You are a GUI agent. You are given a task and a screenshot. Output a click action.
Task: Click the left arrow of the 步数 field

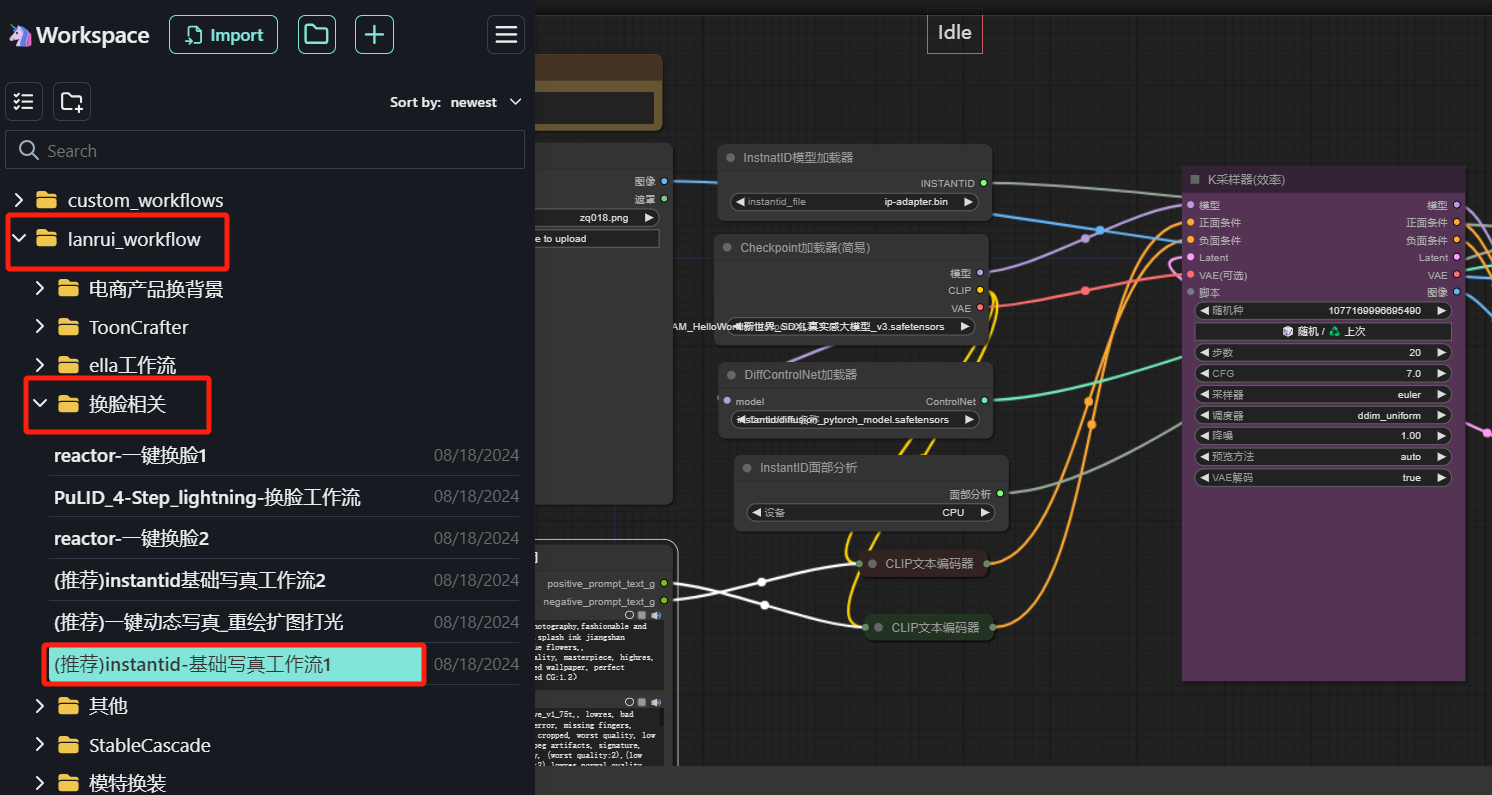(1203, 353)
